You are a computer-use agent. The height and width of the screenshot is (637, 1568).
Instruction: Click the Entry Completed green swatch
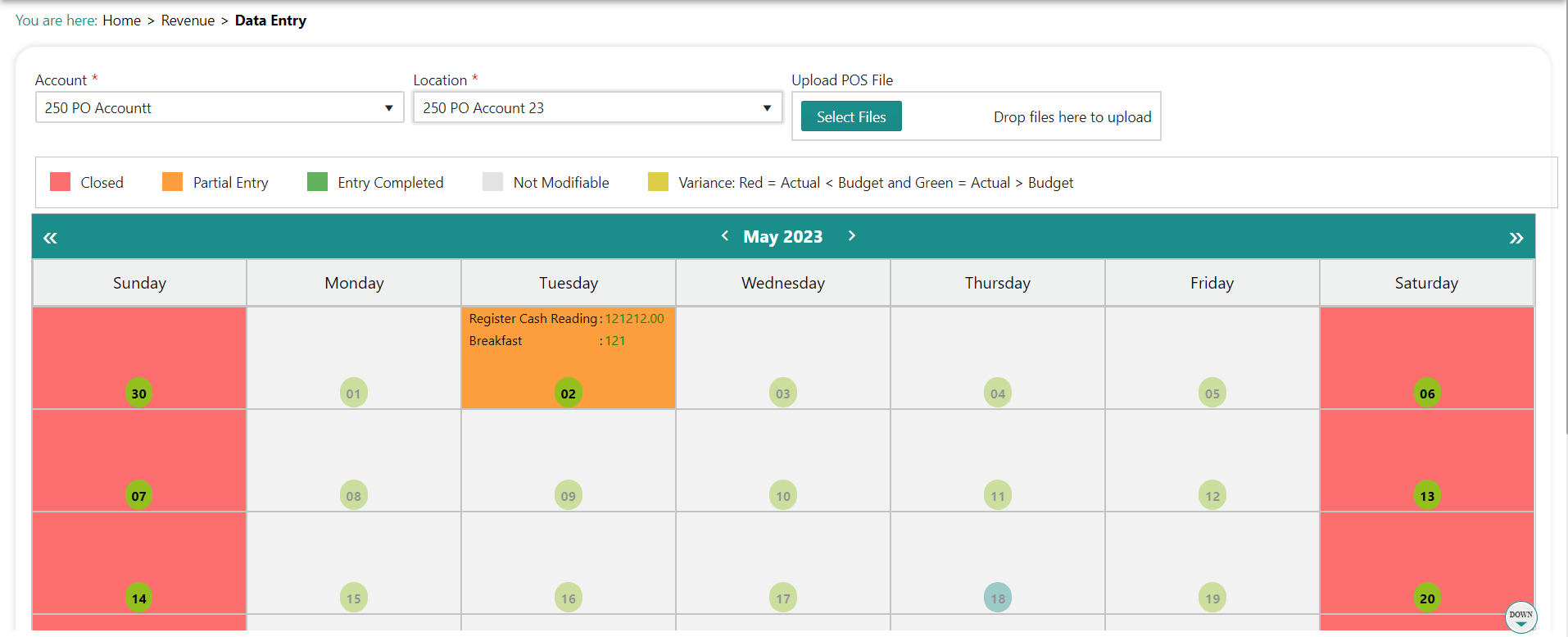coord(317,182)
